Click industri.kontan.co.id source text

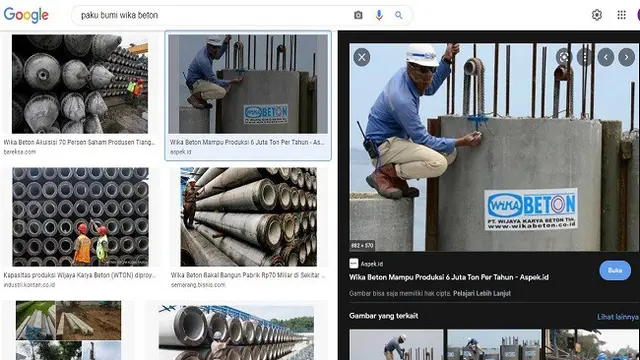[x=29, y=285]
